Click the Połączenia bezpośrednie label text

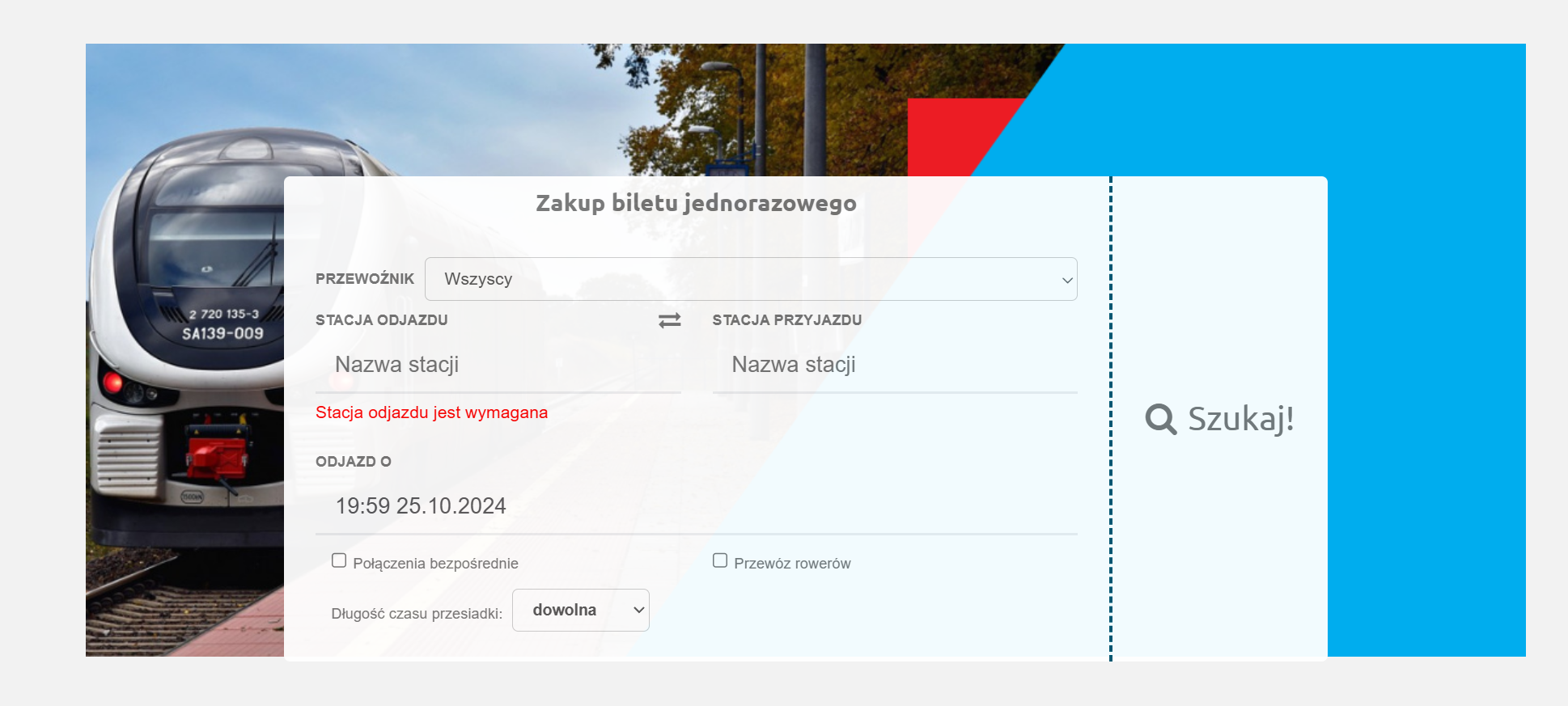point(435,564)
